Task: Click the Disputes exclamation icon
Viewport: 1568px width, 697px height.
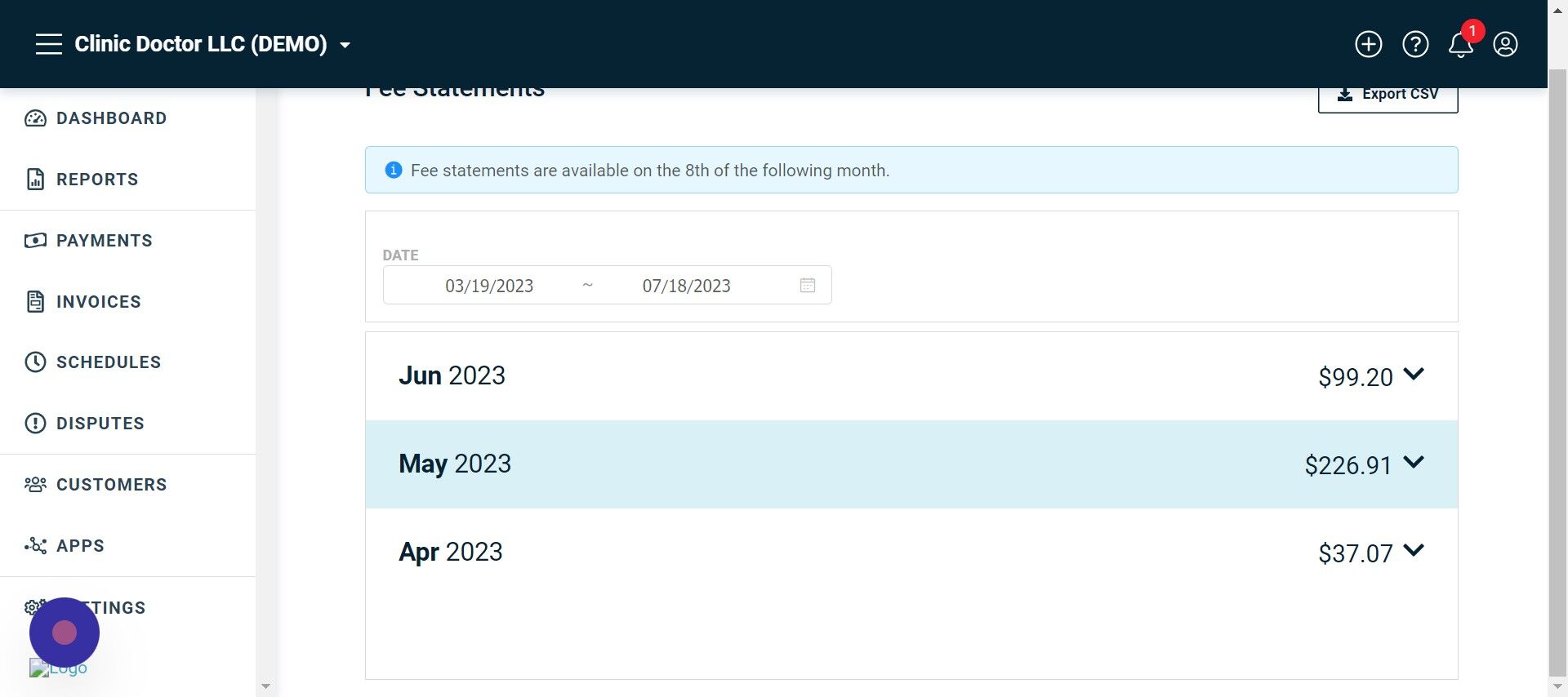Action: (x=35, y=424)
